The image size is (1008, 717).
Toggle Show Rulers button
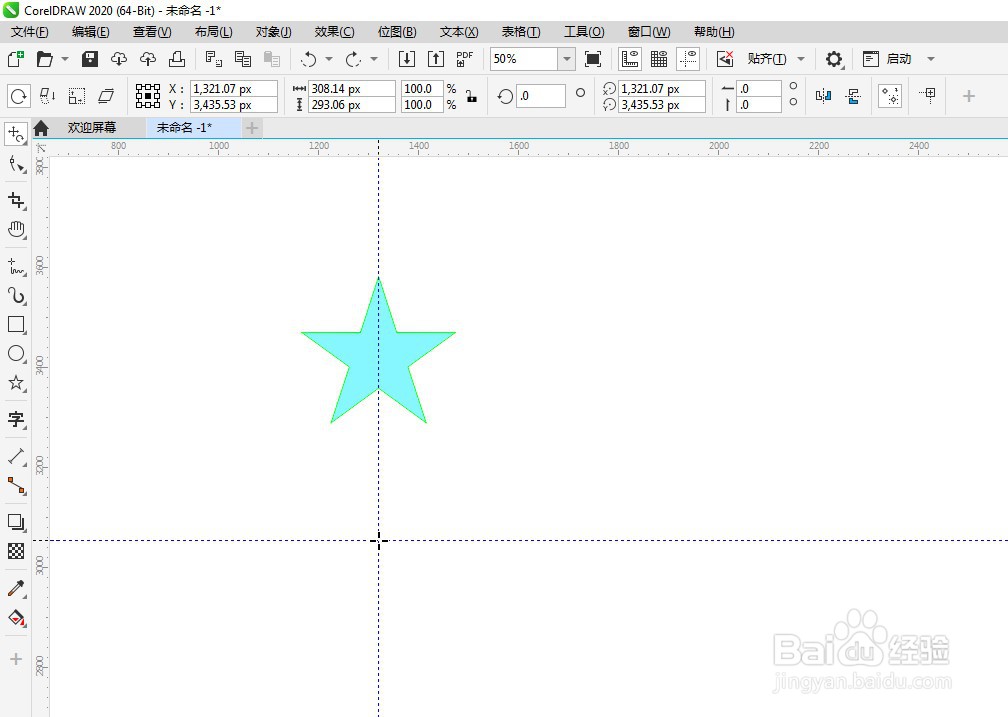pyautogui.click(x=630, y=59)
